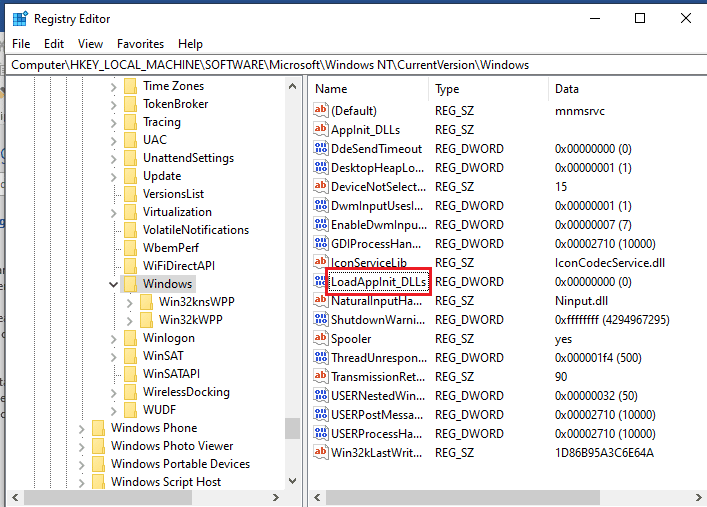Open the View menu
This screenshot has height=507, width=707.
pos(90,44)
